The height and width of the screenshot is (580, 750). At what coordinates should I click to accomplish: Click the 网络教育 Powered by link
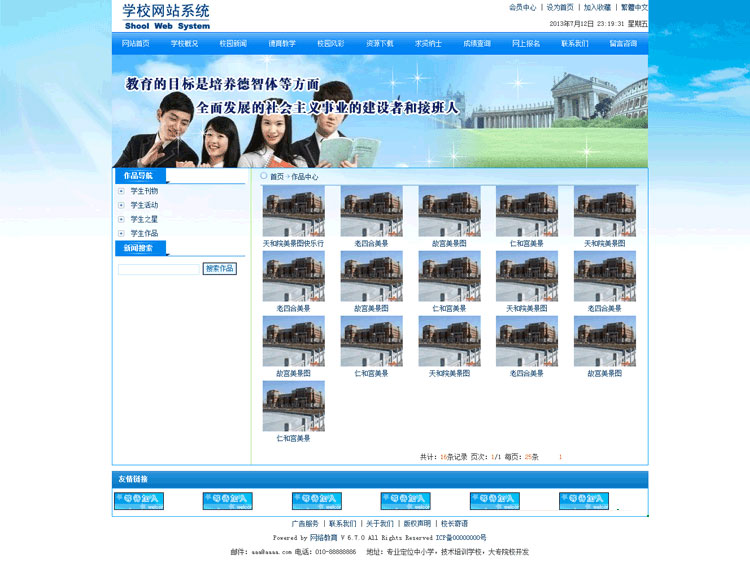(x=323, y=538)
